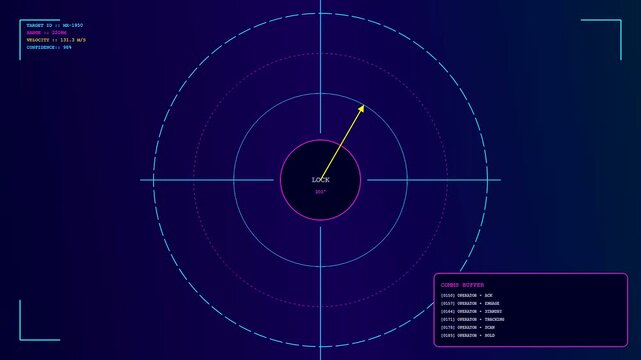Select the RANGE readout line

click(x=47, y=33)
